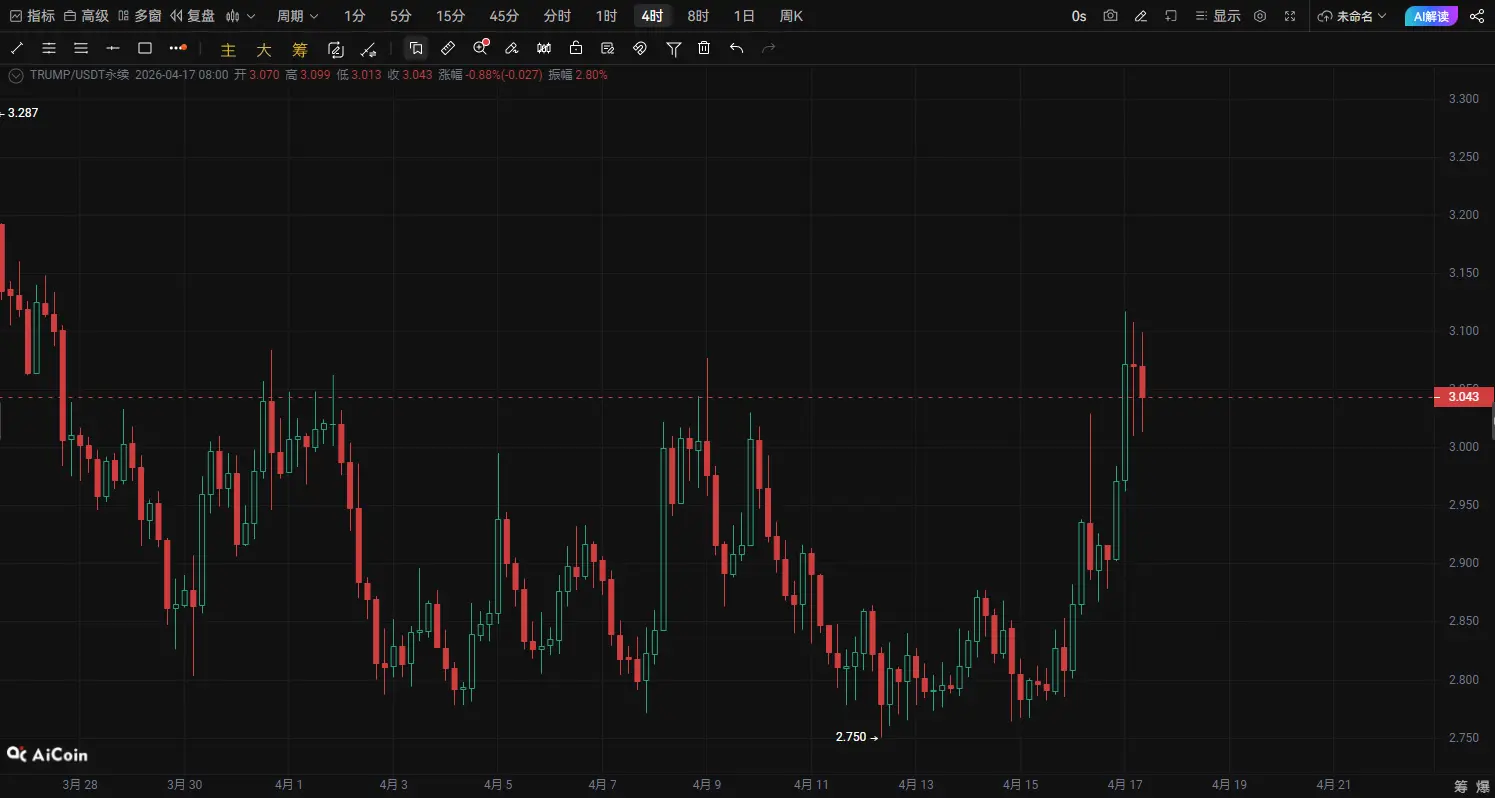This screenshot has width=1495, height=798.
Task: Switch to the 45分 timeframe
Action: (505, 16)
